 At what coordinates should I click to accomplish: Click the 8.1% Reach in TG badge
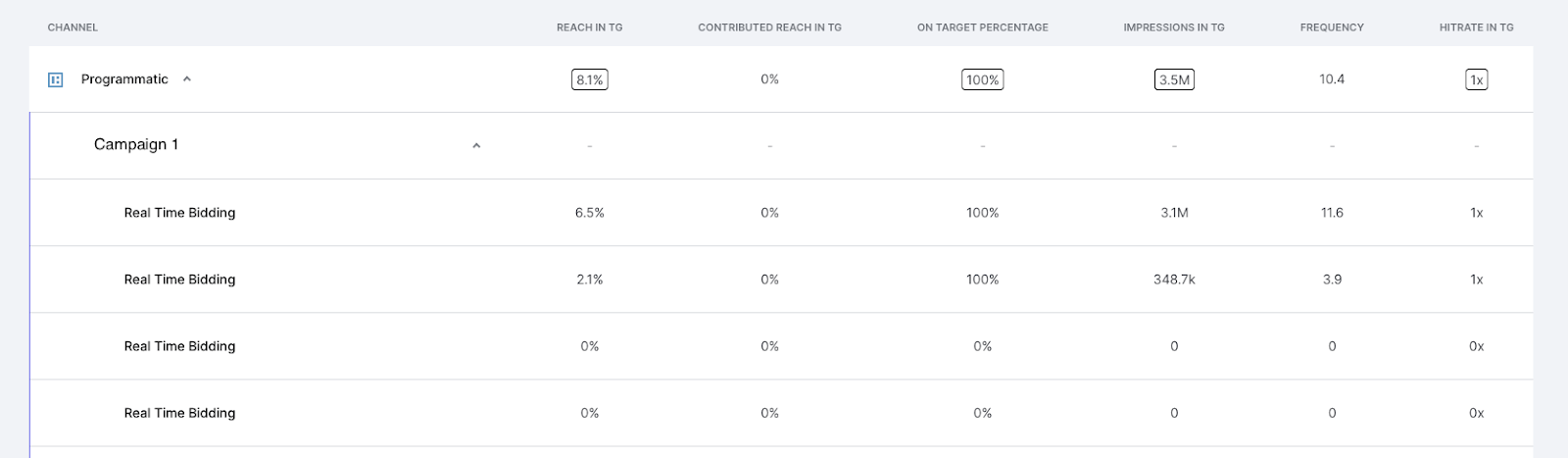[590, 79]
